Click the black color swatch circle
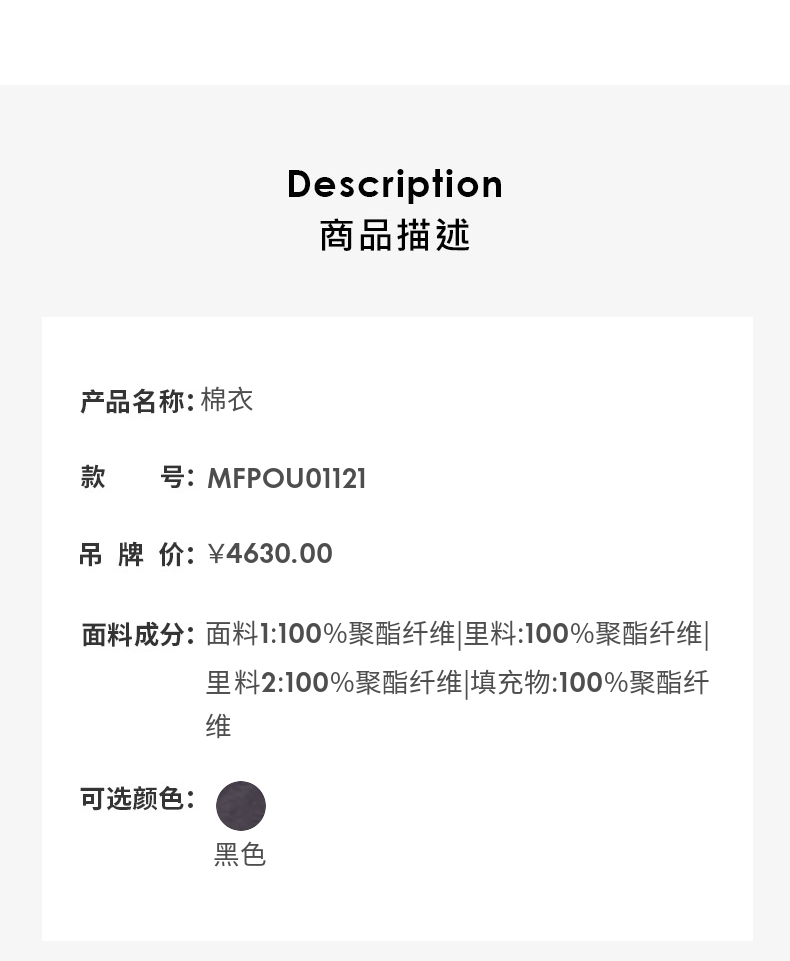 click(241, 806)
